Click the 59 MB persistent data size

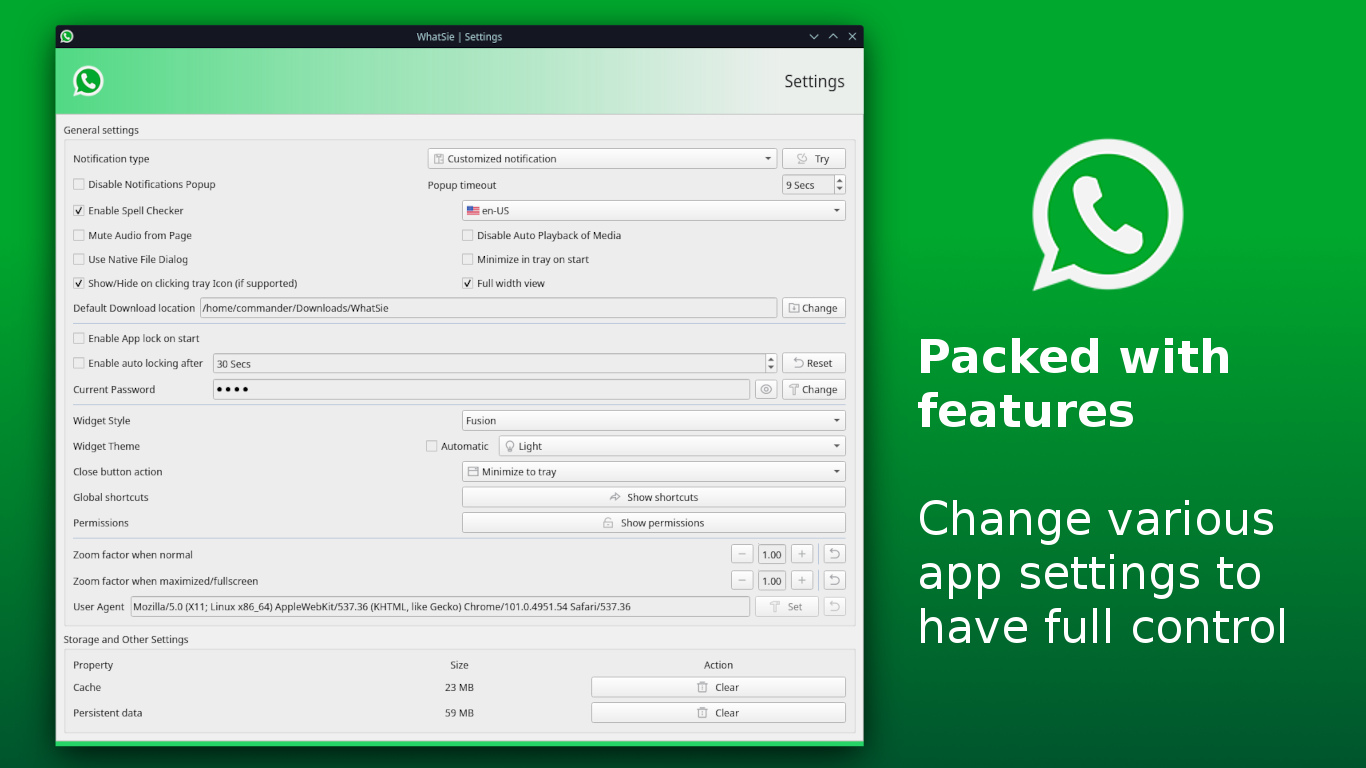tap(459, 714)
